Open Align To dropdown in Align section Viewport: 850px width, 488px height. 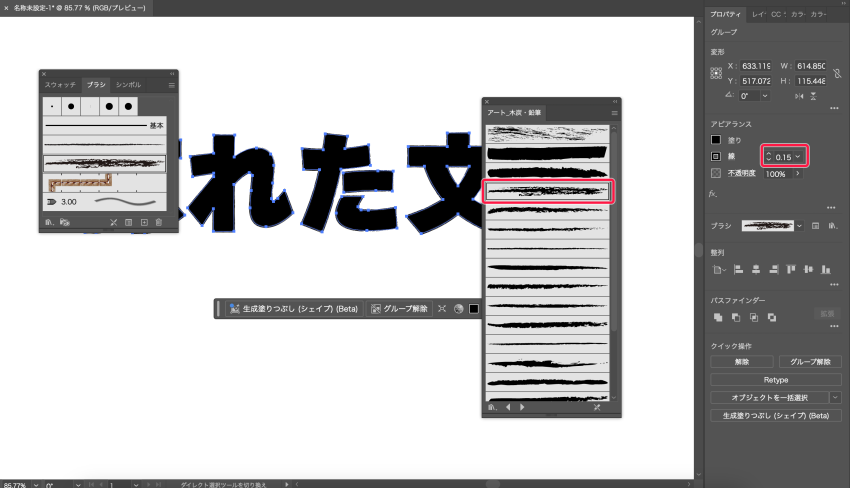(x=719, y=269)
